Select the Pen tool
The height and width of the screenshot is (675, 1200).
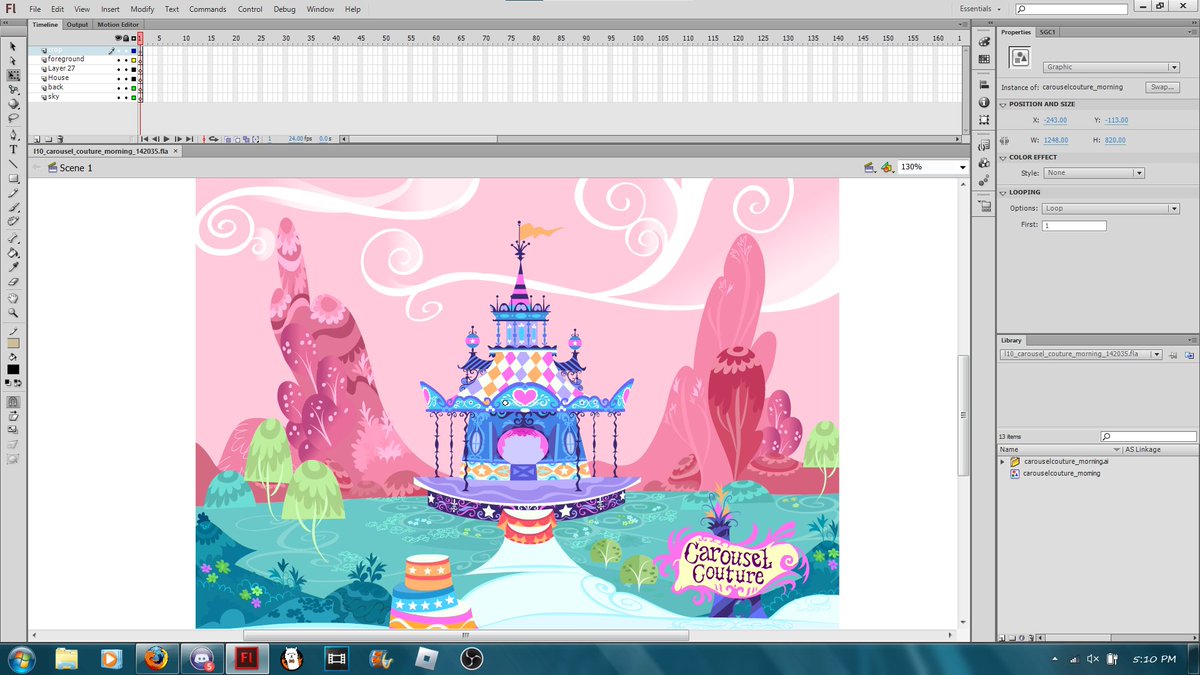(x=13, y=133)
